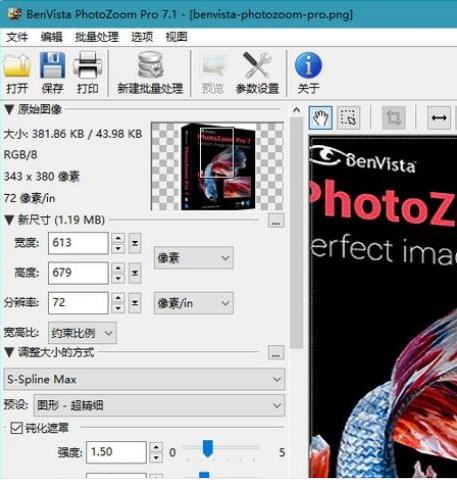
Task: Click the 分辨率 input field
Action: 78,303
